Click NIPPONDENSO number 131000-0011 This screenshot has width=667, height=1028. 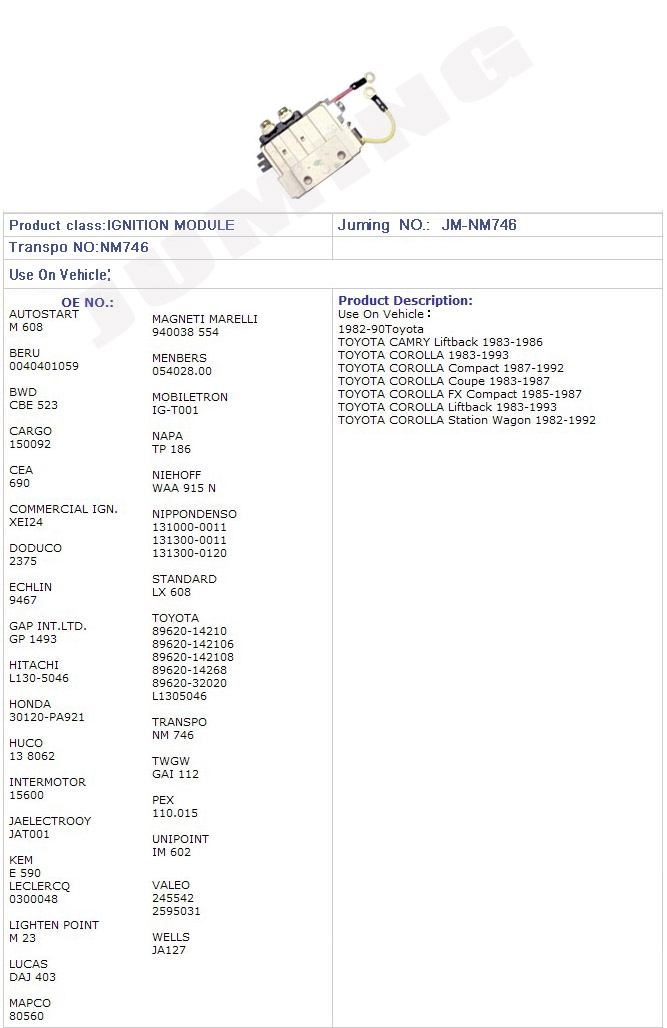190,527
